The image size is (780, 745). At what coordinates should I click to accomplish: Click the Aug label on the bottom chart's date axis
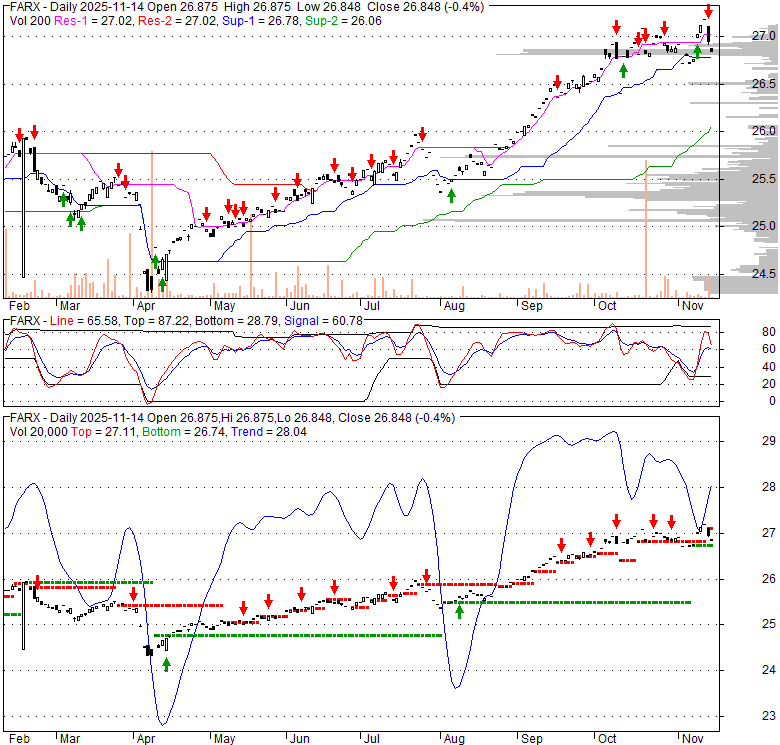coord(454,737)
